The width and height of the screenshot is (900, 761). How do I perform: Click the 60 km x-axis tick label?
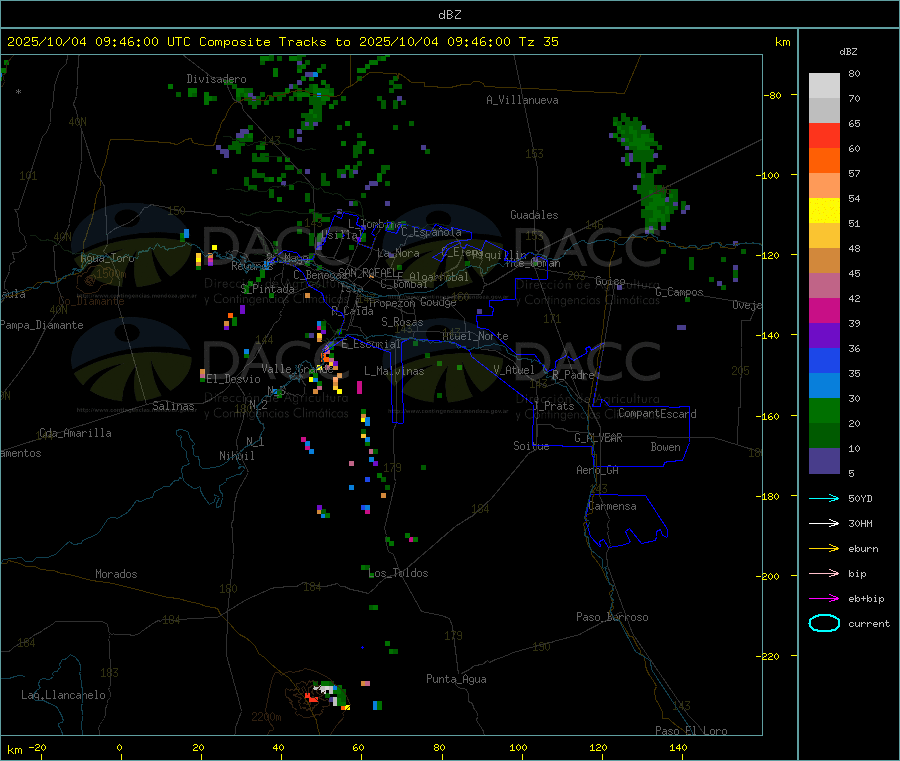[358, 747]
